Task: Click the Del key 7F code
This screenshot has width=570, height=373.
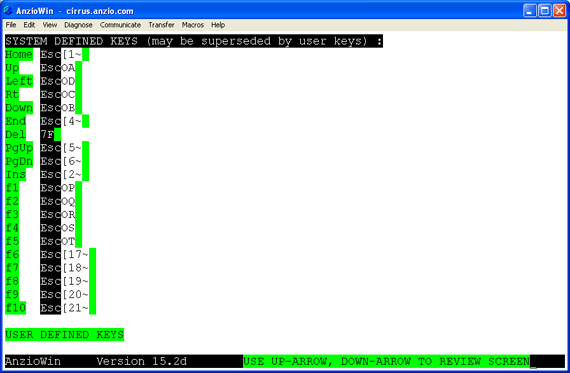Action: 47,135
